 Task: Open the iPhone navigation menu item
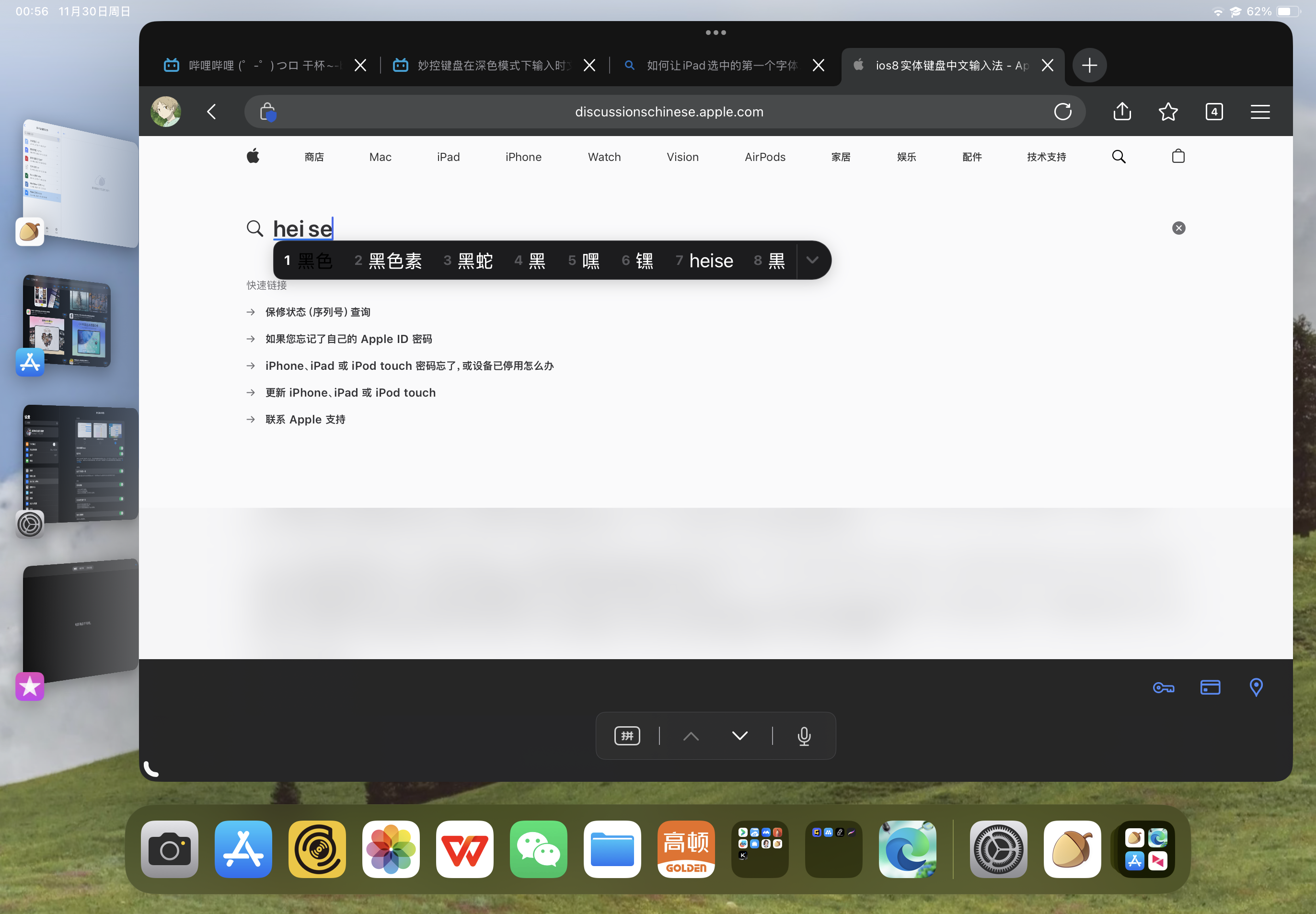tap(523, 157)
